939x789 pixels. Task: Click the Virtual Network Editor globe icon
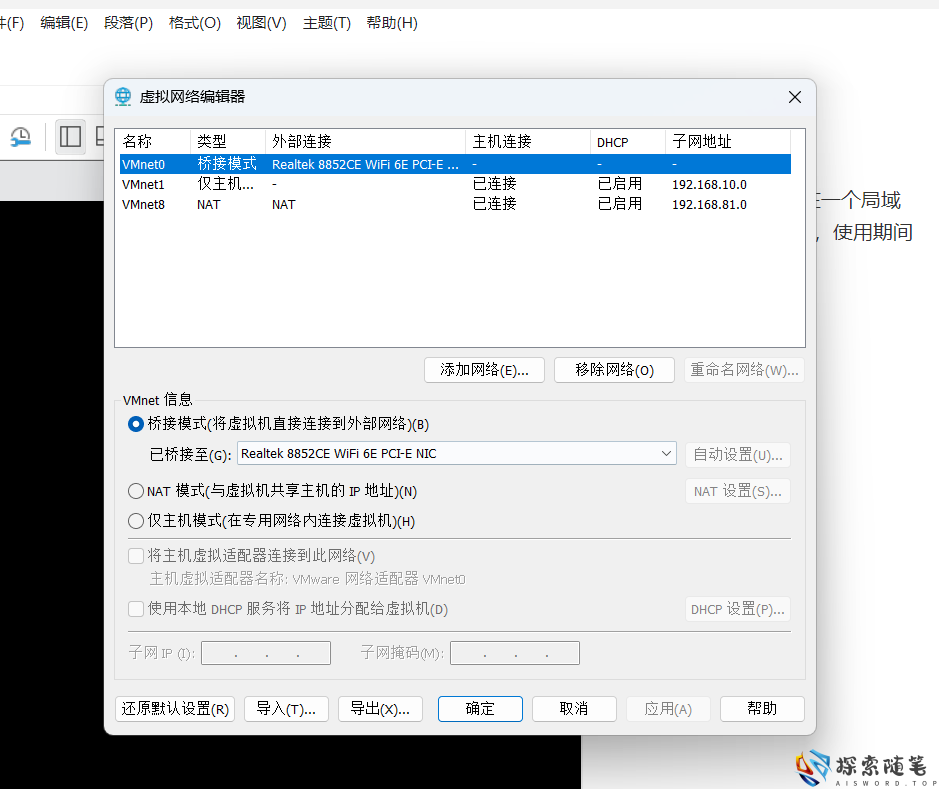click(x=122, y=96)
